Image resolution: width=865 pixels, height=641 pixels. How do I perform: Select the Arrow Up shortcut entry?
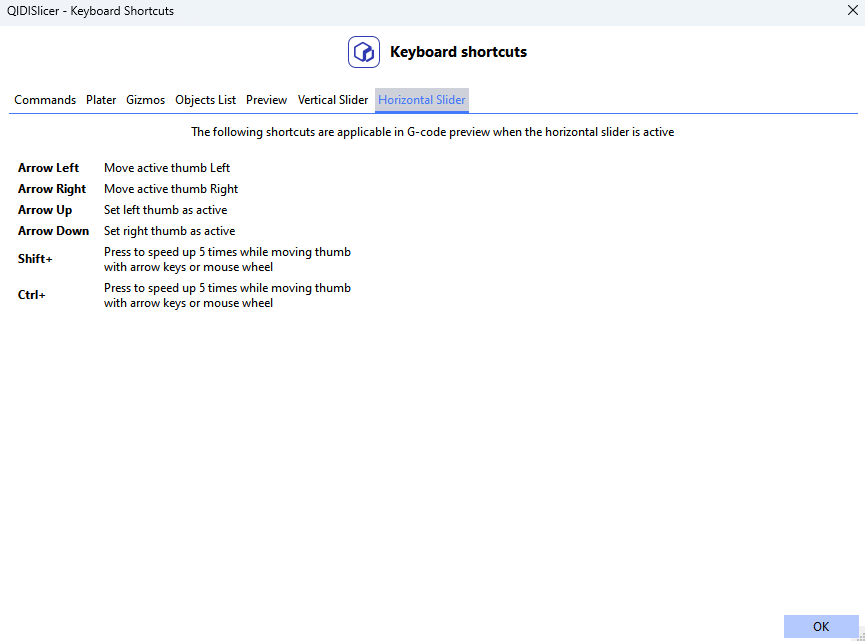click(x=45, y=210)
